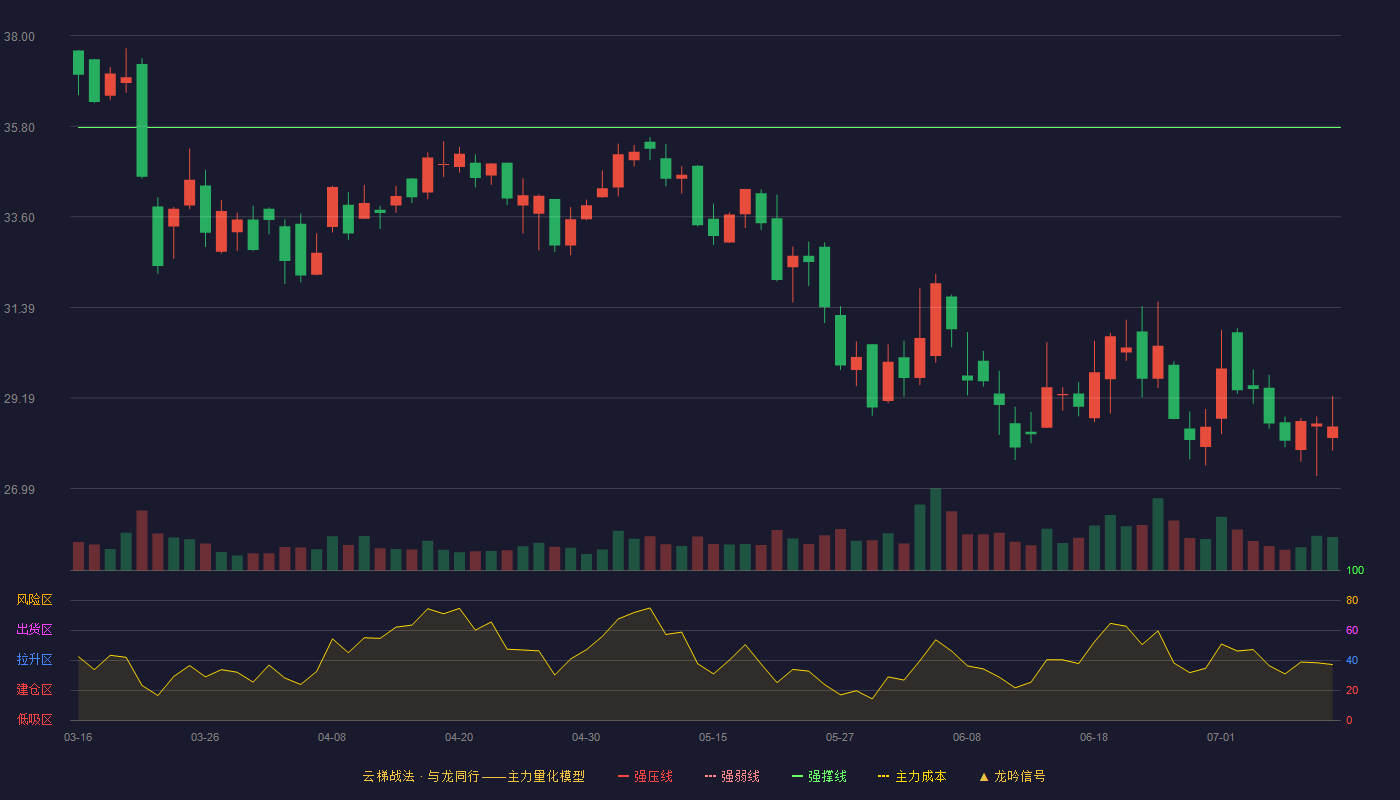Toggle the 龙吟信号 legend entry

click(x=1012, y=776)
